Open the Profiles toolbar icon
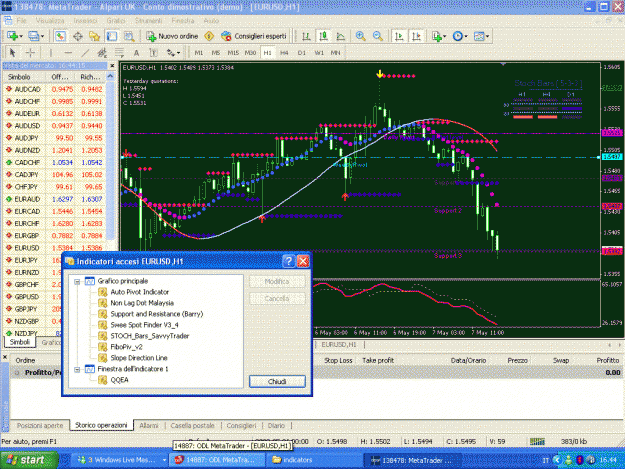 pos(33,36)
